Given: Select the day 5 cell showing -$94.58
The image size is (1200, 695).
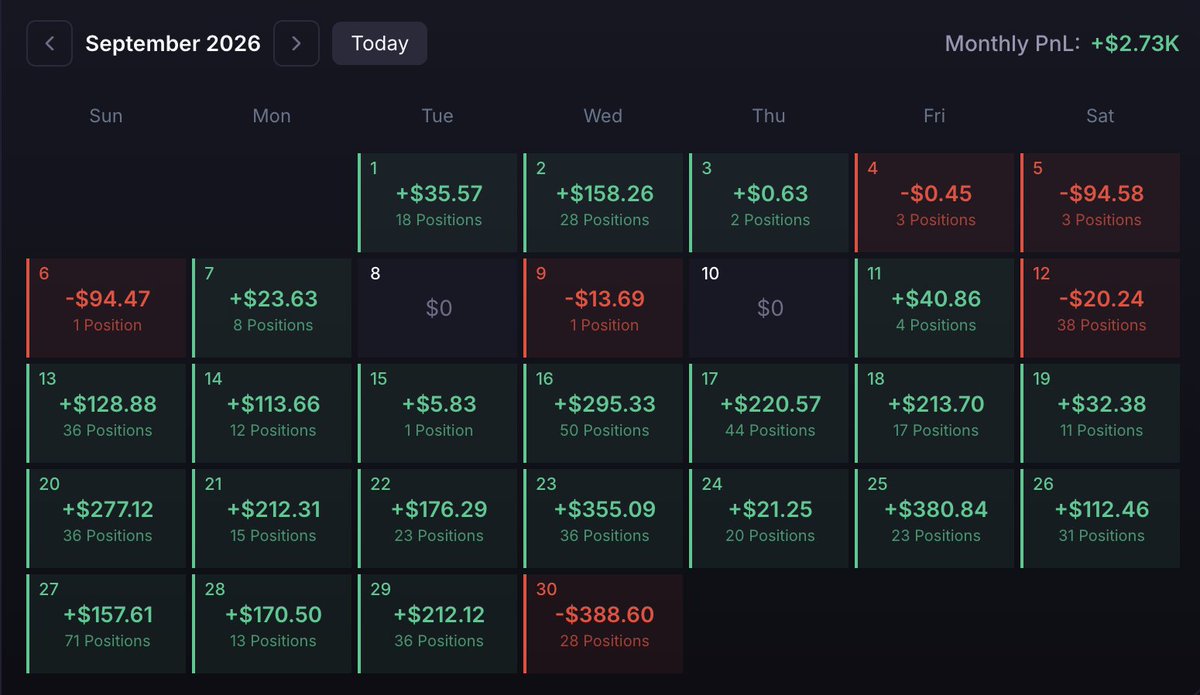Looking at the screenshot, I should 1100,202.
